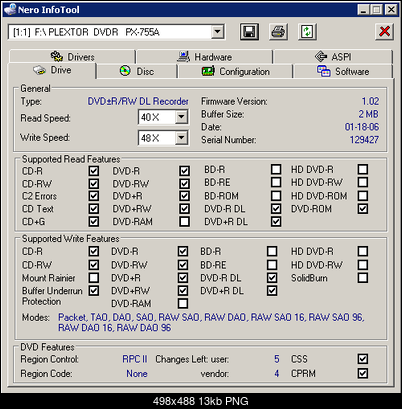The height and width of the screenshot is (409, 402).
Task: Click the Save (floppy disk) icon
Action: 249,32
